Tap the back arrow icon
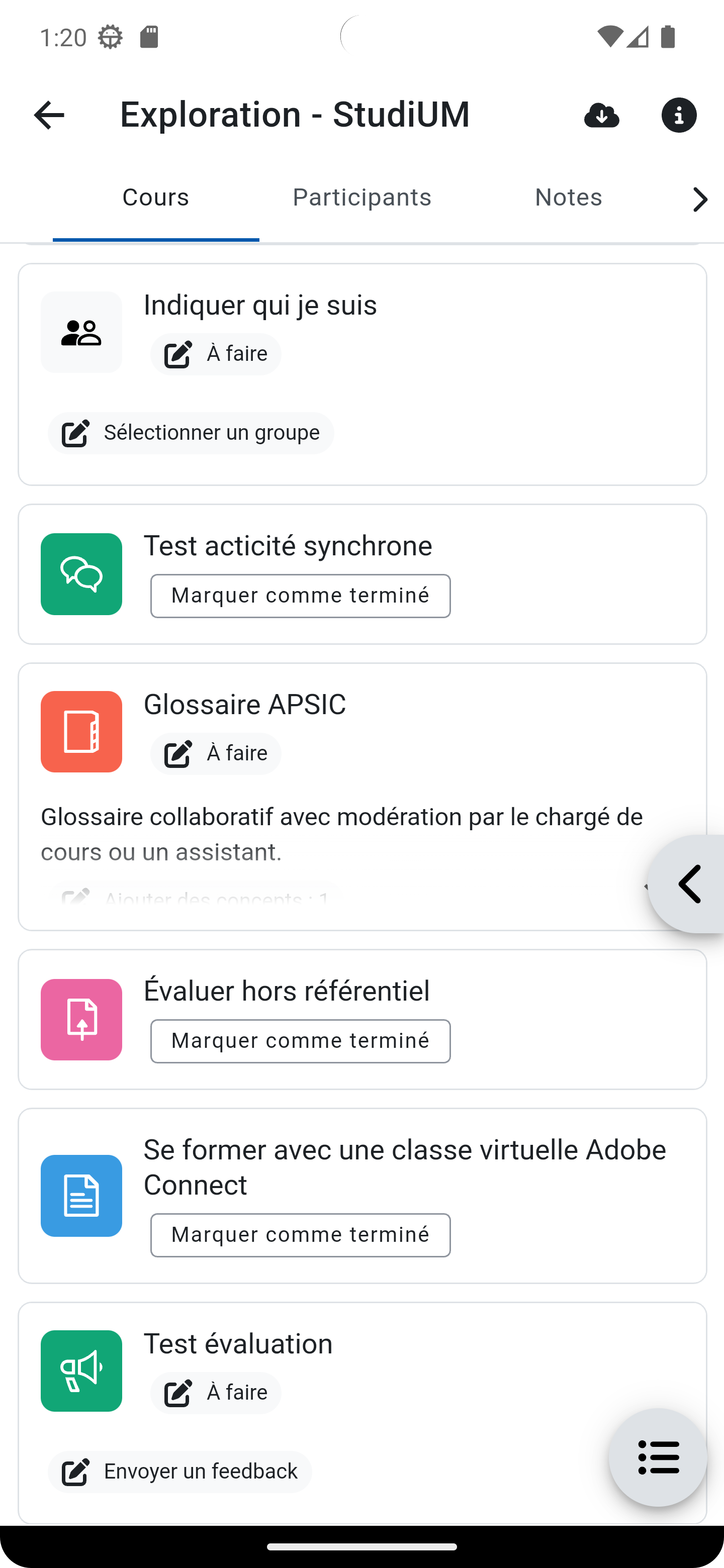This screenshot has width=724, height=1568. point(49,115)
